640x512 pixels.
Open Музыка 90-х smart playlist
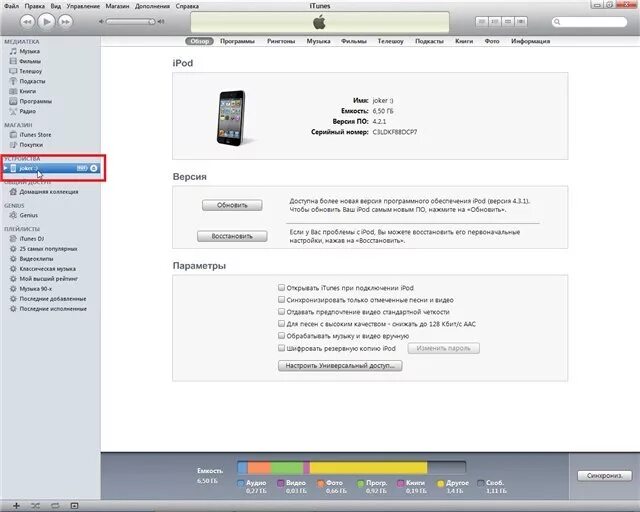pos(36,289)
